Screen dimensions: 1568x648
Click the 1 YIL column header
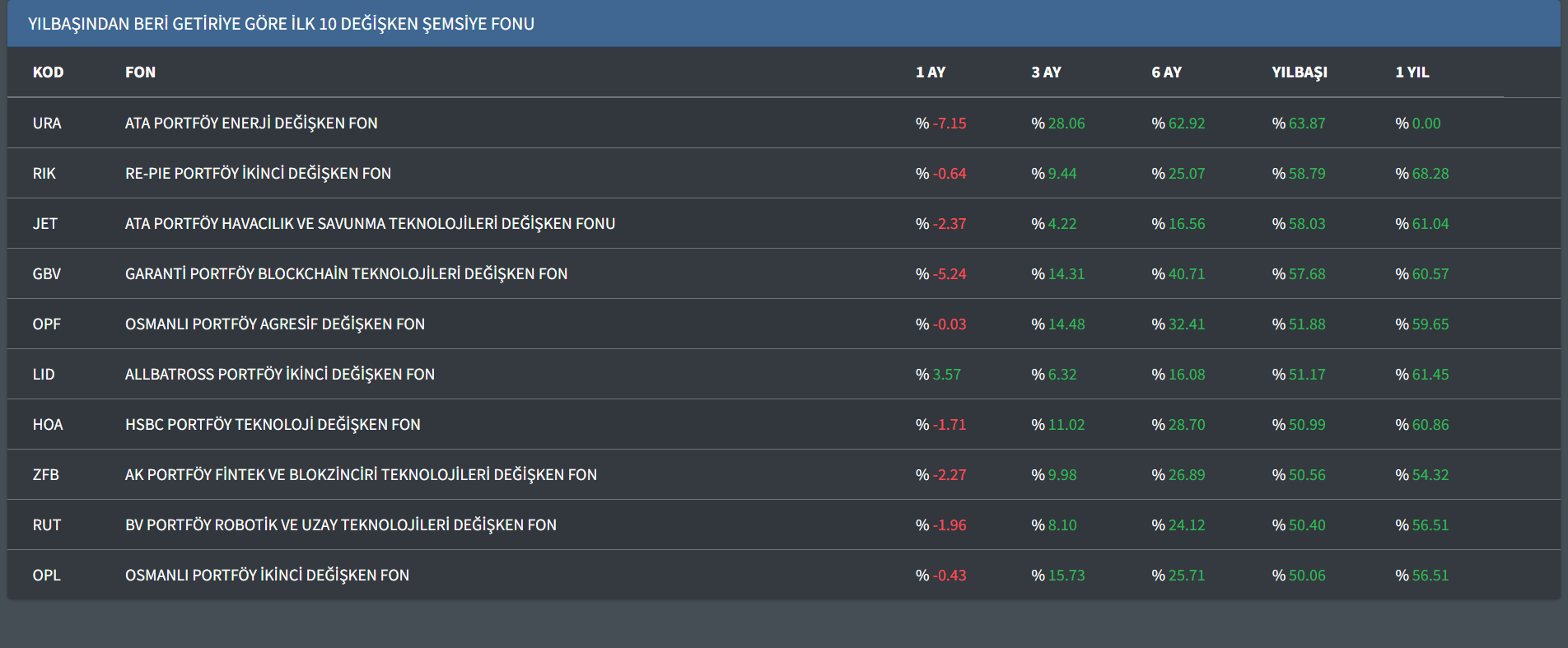pyautogui.click(x=1412, y=72)
